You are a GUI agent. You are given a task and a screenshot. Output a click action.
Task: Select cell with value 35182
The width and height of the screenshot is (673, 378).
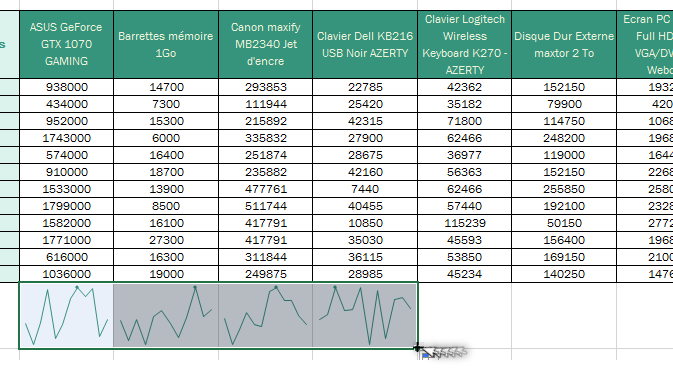tap(465, 104)
